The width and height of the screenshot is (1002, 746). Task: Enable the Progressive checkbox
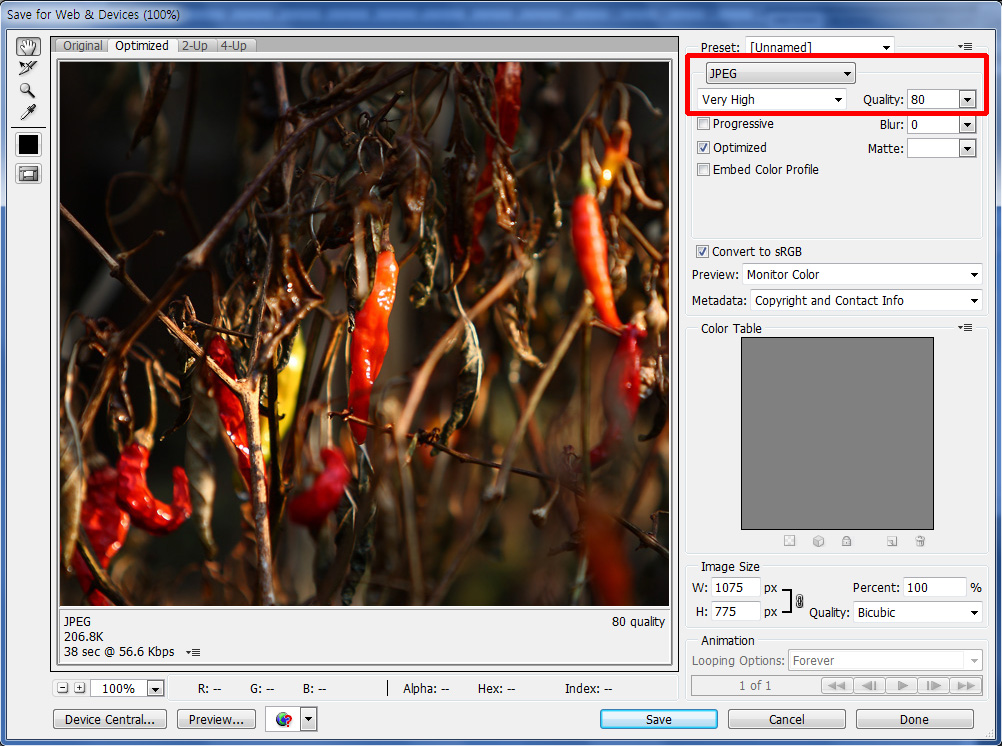point(704,124)
